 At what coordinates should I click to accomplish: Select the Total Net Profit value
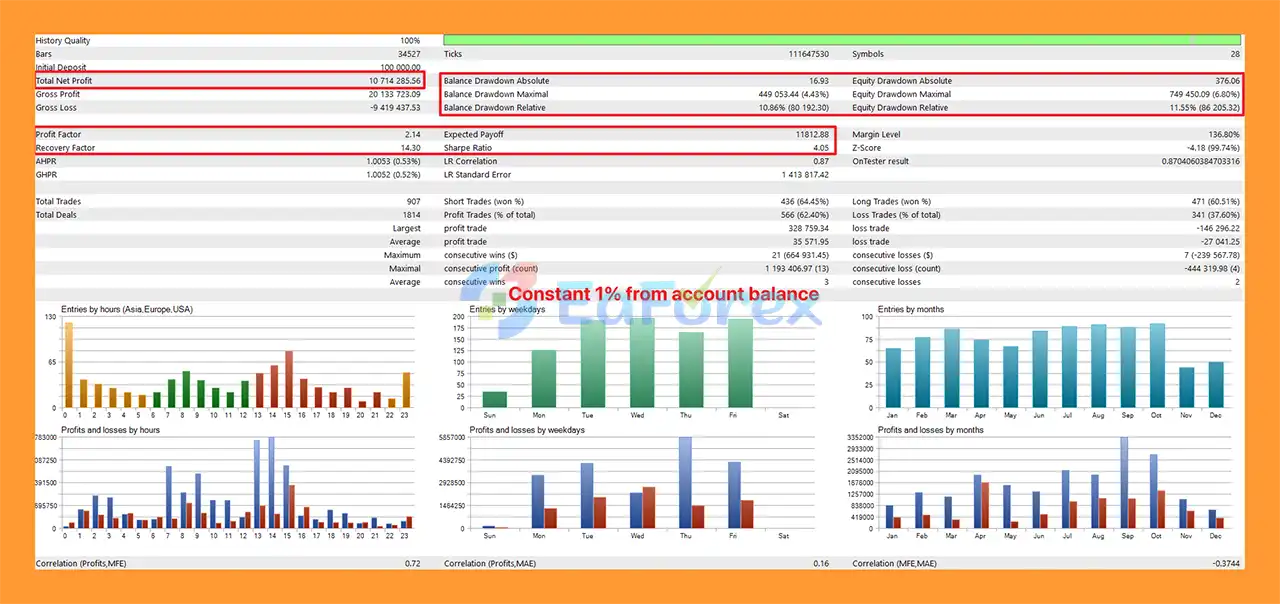click(394, 81)
